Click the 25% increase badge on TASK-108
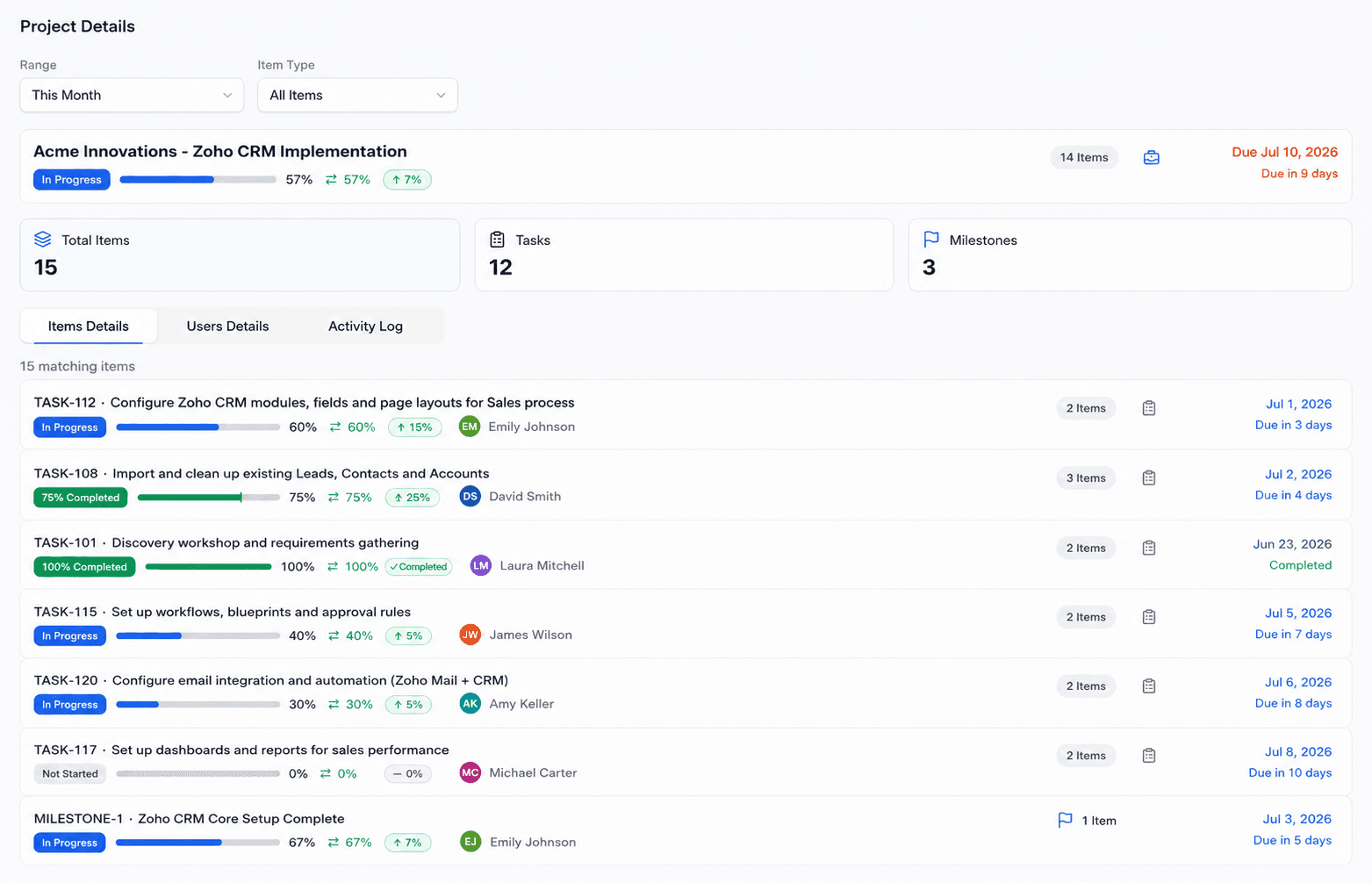 point(413,498)
